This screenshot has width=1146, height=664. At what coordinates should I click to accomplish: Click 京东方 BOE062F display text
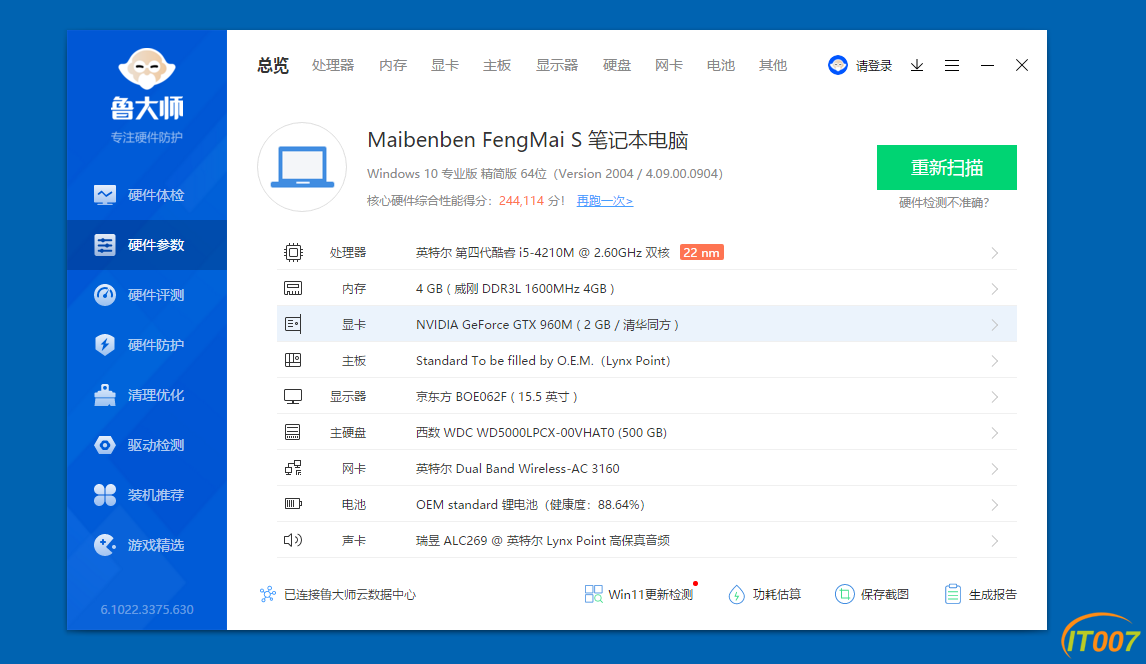pos(497,397)
